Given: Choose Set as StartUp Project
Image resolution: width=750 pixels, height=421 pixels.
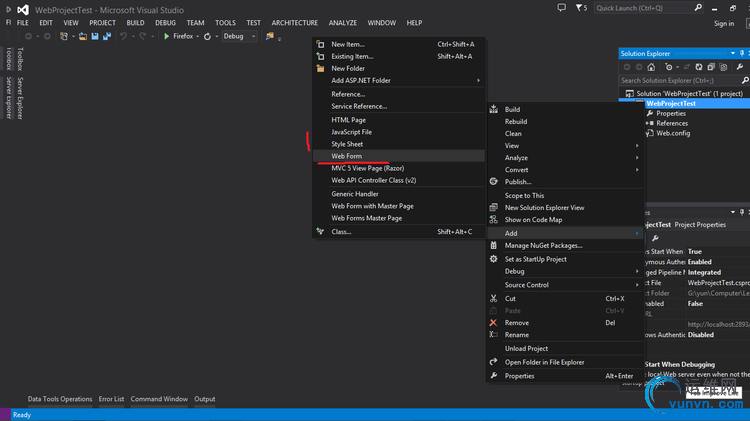Looking at the screenshot, I should coord(565,259).
